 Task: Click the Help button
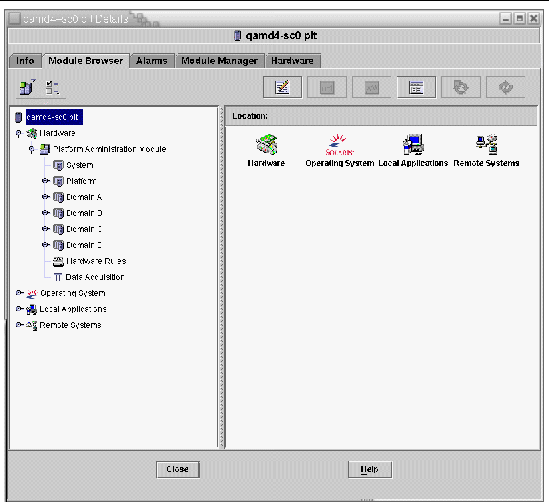tap(370, 469)
